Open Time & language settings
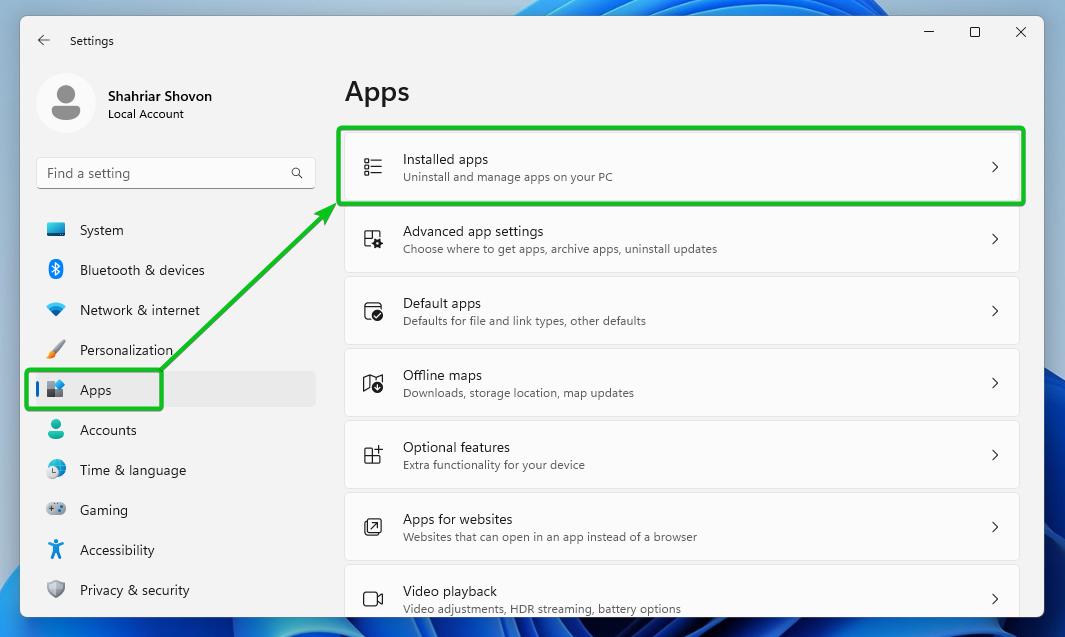This screenshot has height=637, width=1065. pyautogui.click(x=133, y=469)
